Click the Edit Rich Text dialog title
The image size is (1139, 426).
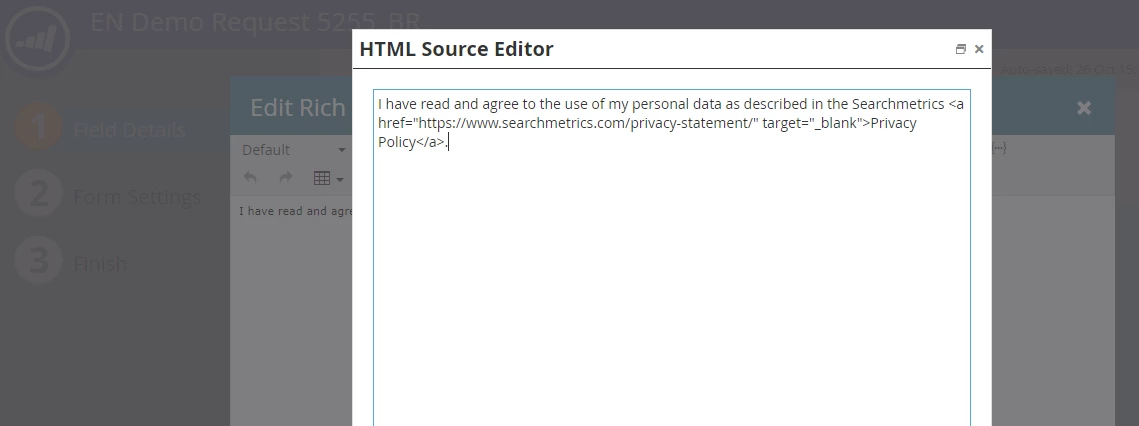[x=298, y=108]
